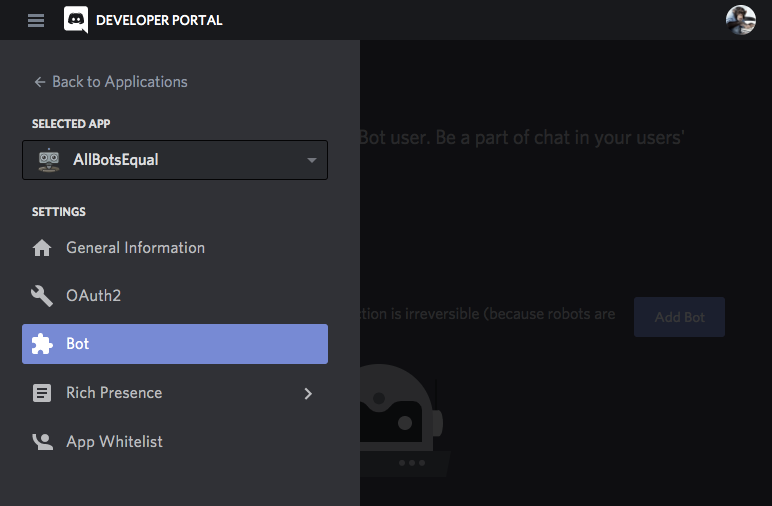The width and height of the screenshot is (772, 506).
Task: Click the App Whitelist person icon
Action: [42, 441]
